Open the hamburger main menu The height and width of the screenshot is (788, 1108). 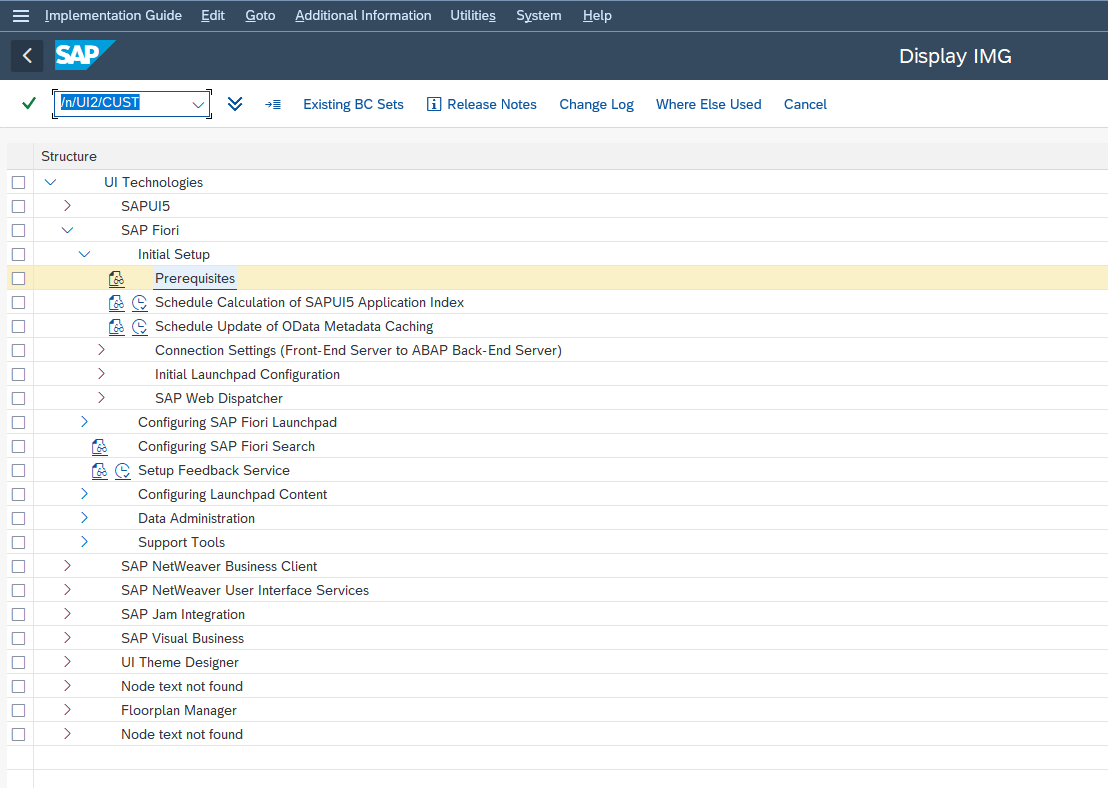20,16
